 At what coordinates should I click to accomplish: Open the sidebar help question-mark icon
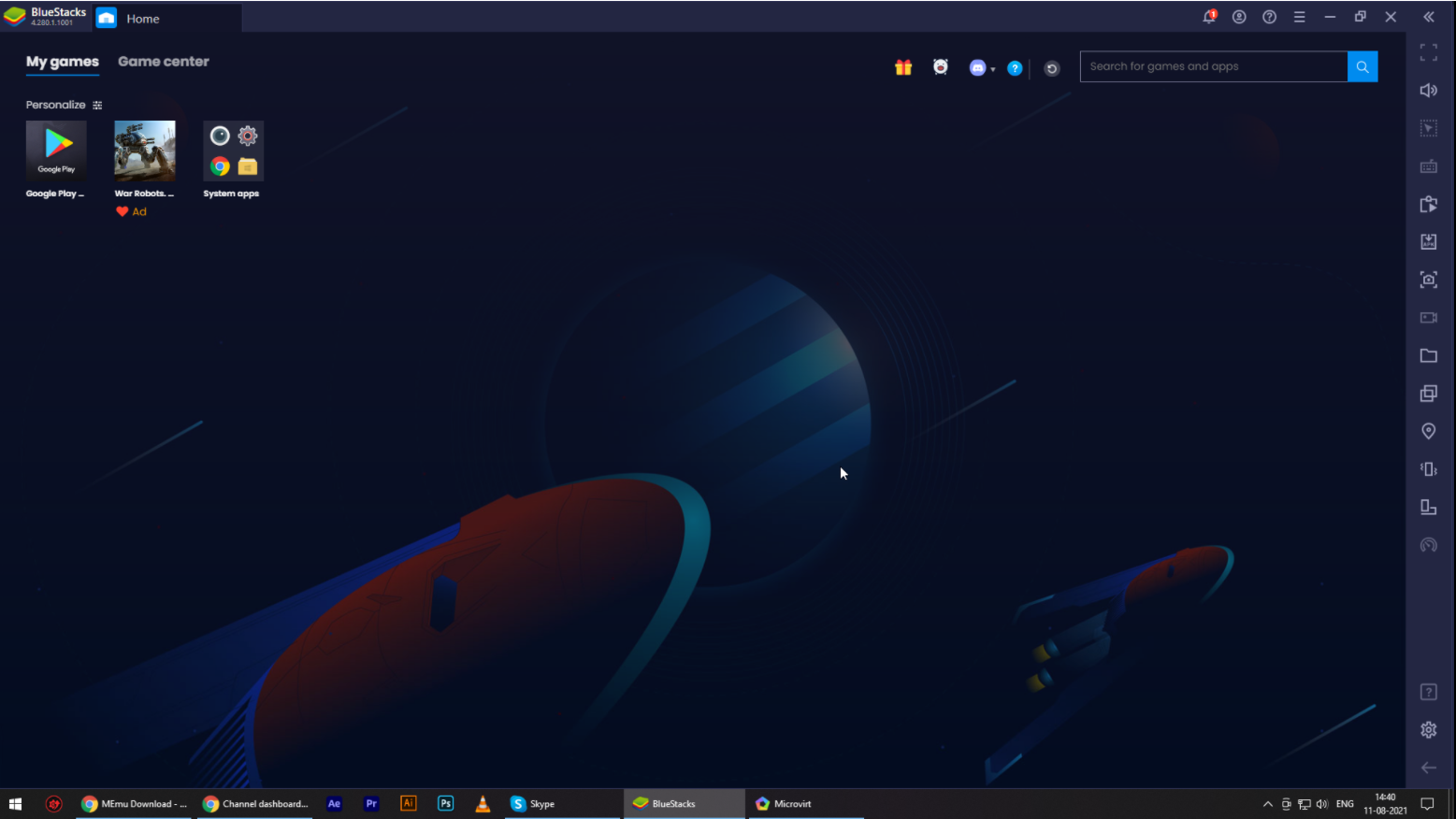[1428, 692]
